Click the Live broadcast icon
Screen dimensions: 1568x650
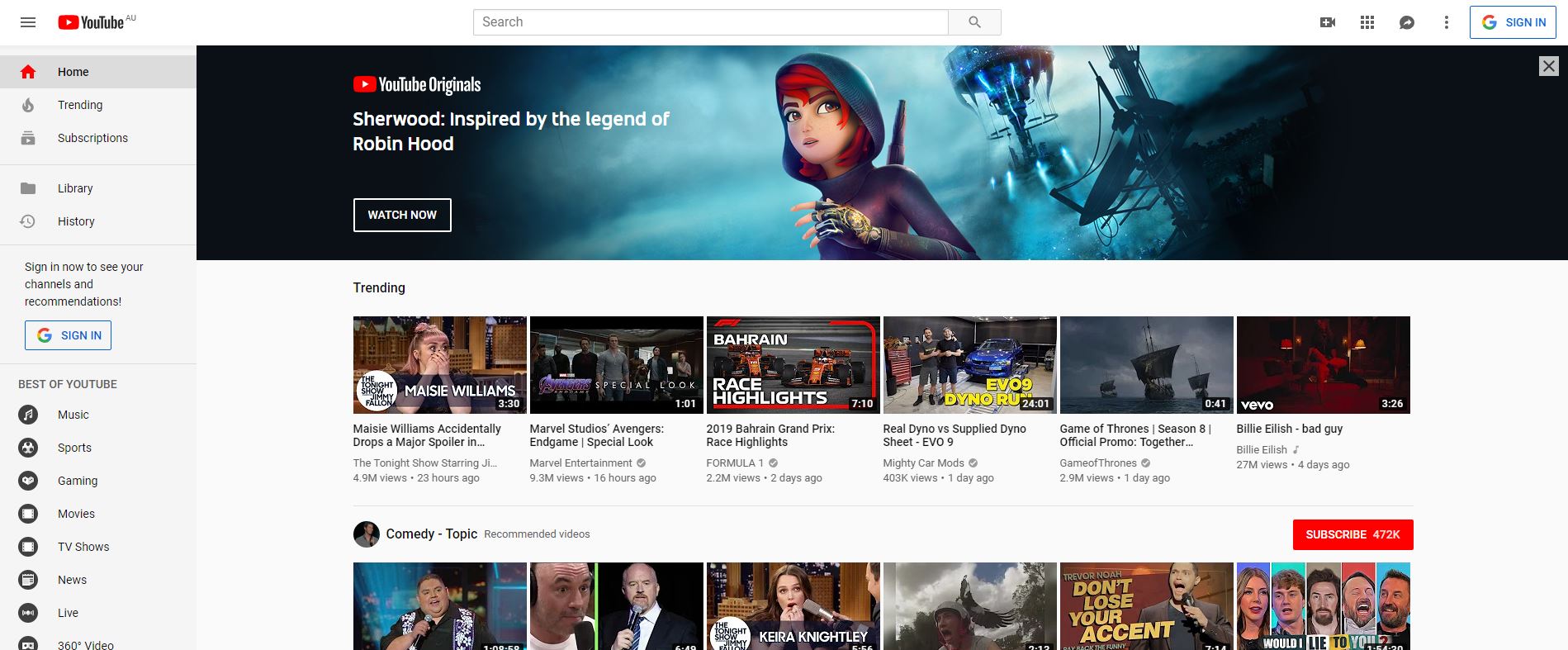28,613
